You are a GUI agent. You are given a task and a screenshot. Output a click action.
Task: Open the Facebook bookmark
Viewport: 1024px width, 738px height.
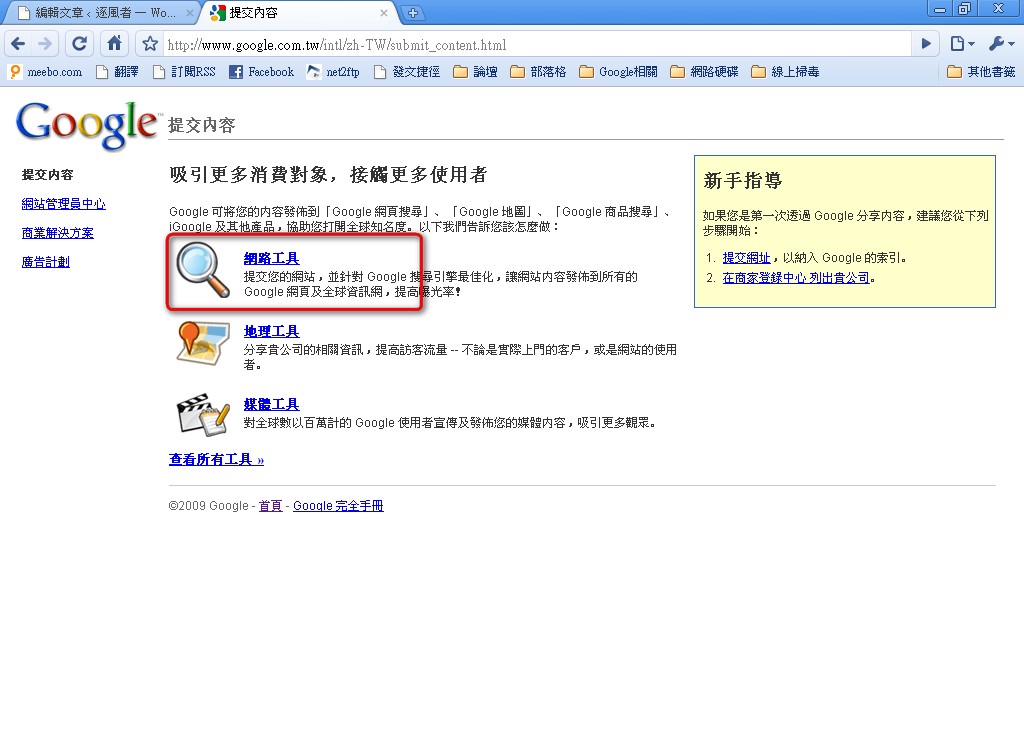[x=262, y=72]
